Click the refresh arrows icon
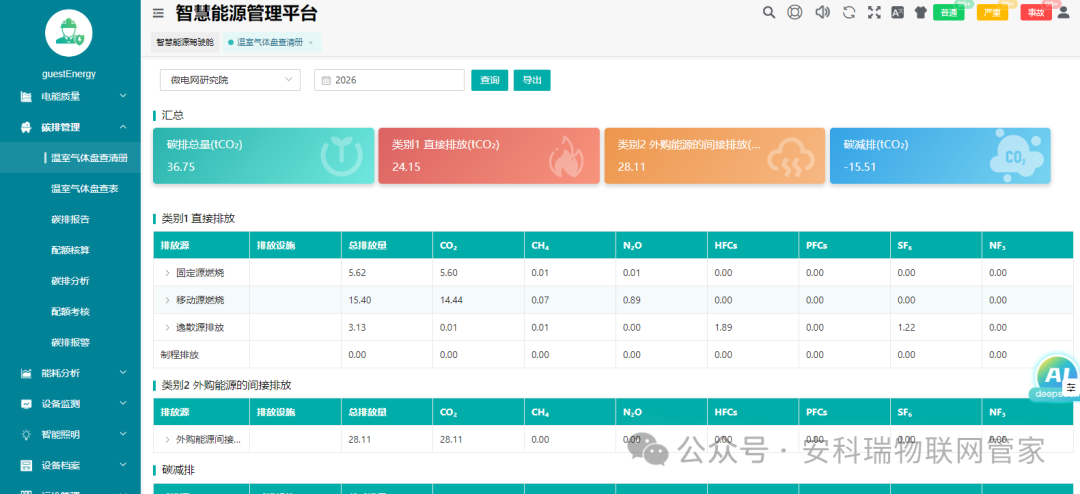The image size is (1080, 494). (849, 12)
